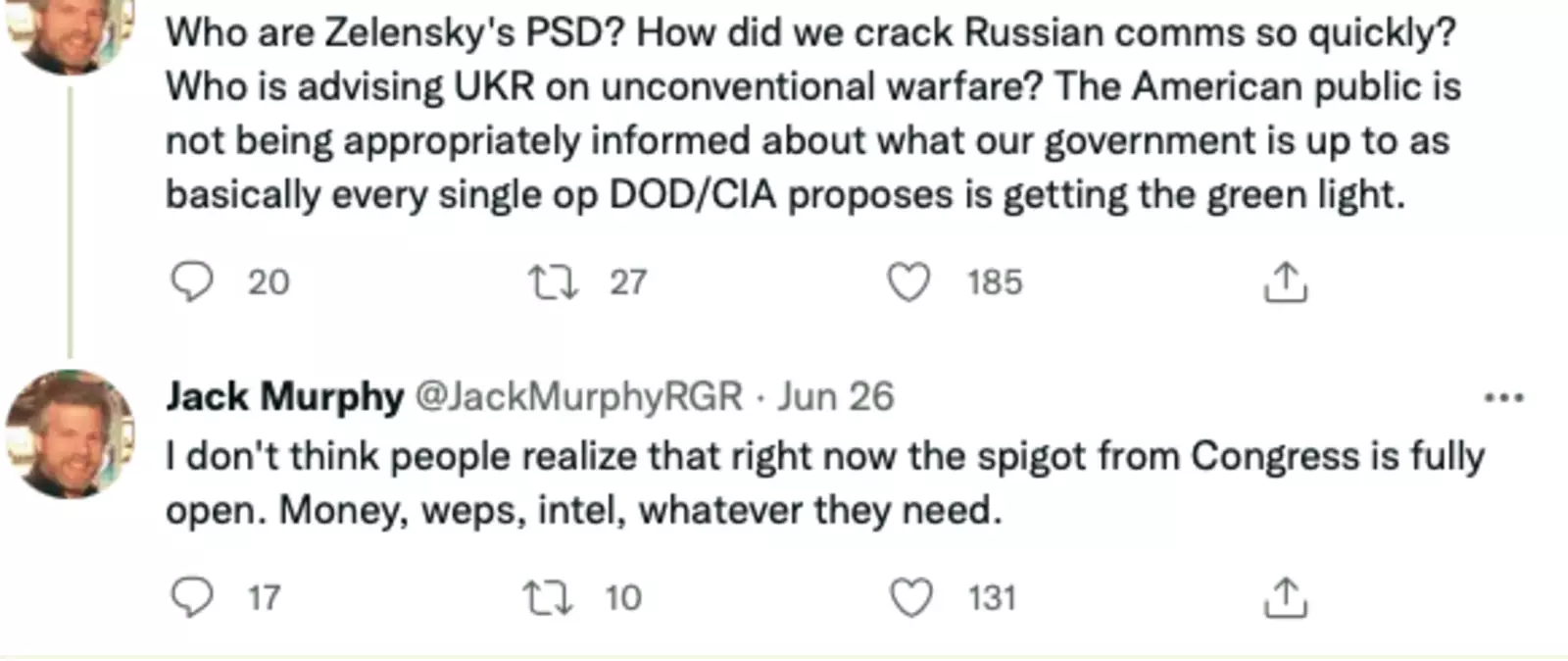Click the @JackMurphyRGR handle

pyautogui.click(x=578, y=397)
